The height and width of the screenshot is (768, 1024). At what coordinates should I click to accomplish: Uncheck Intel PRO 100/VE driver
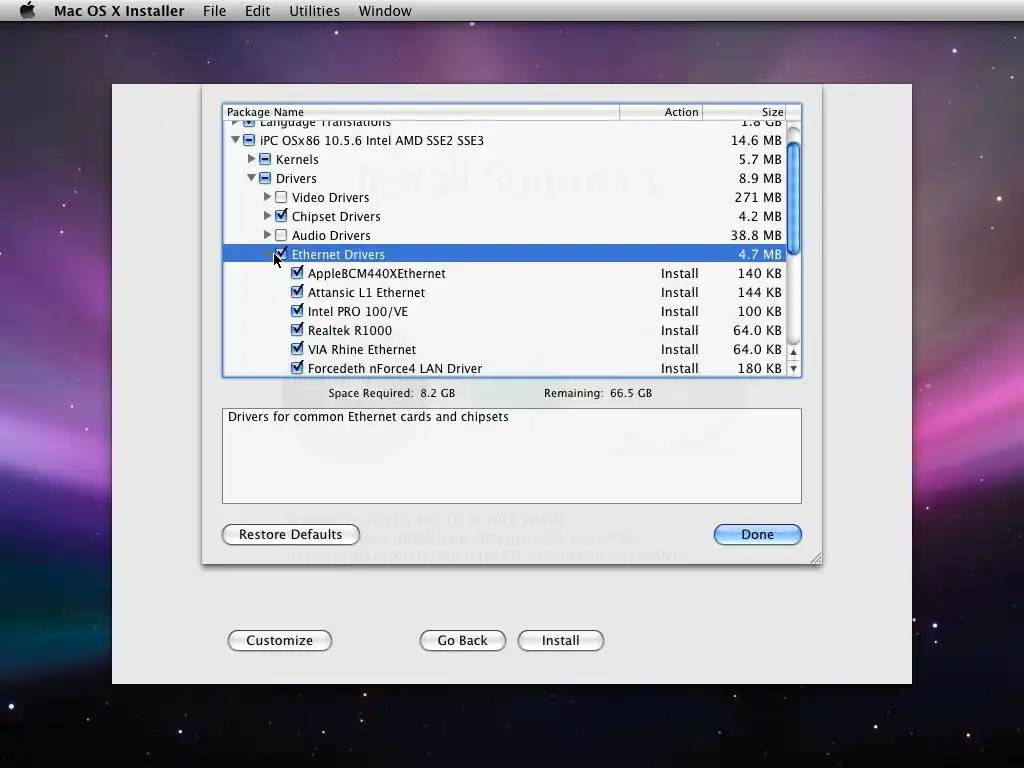pyautogui.click(x=297, y=310)
